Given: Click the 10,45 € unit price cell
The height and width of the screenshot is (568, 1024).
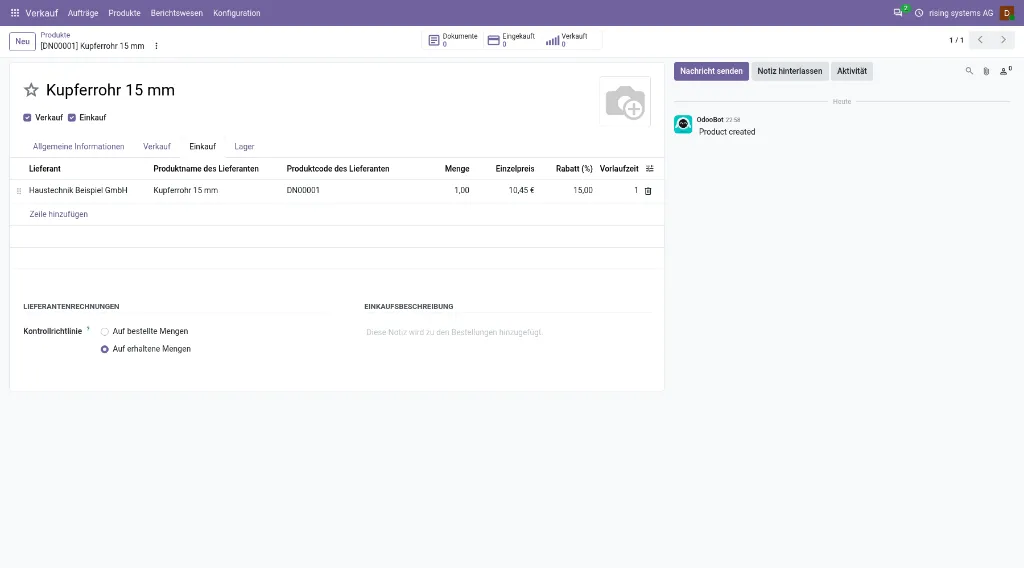Looking at the screenshot, I should pos(521,191).
